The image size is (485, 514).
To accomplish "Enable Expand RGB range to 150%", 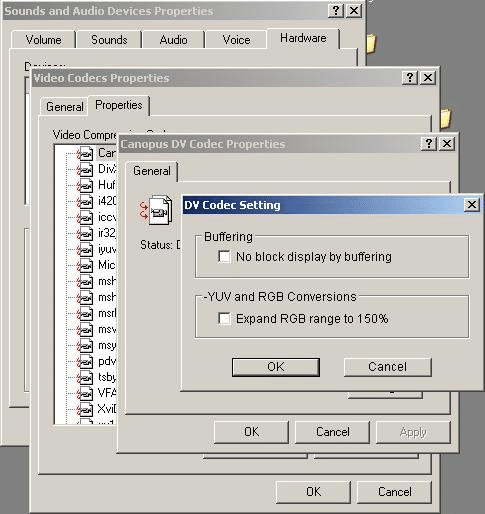I will [224, 318].
